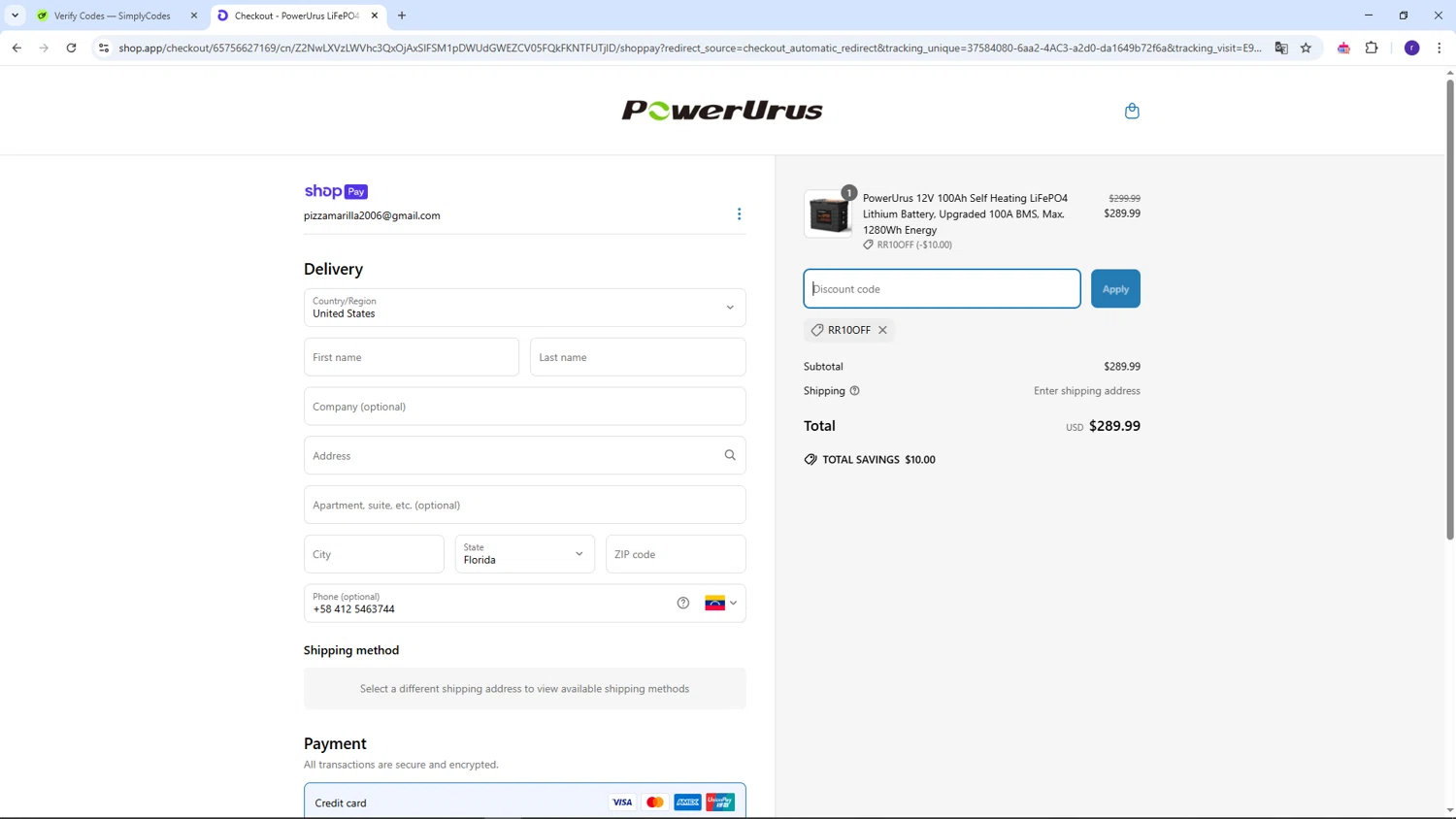
Task: Open shipping info help icon
Action: (x=854, y=391)
